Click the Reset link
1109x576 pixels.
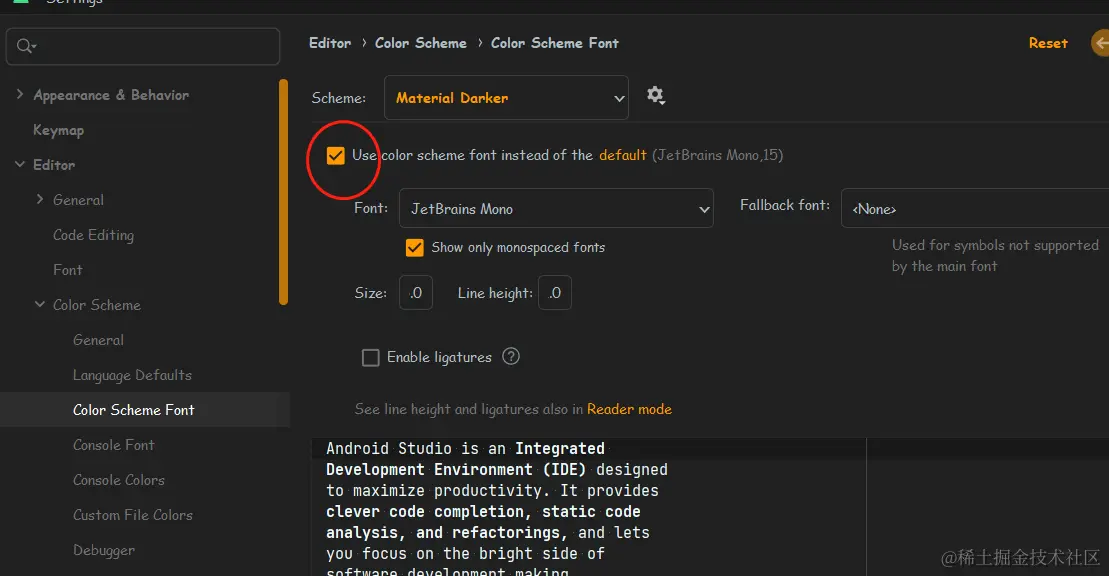pos(1048,43)
